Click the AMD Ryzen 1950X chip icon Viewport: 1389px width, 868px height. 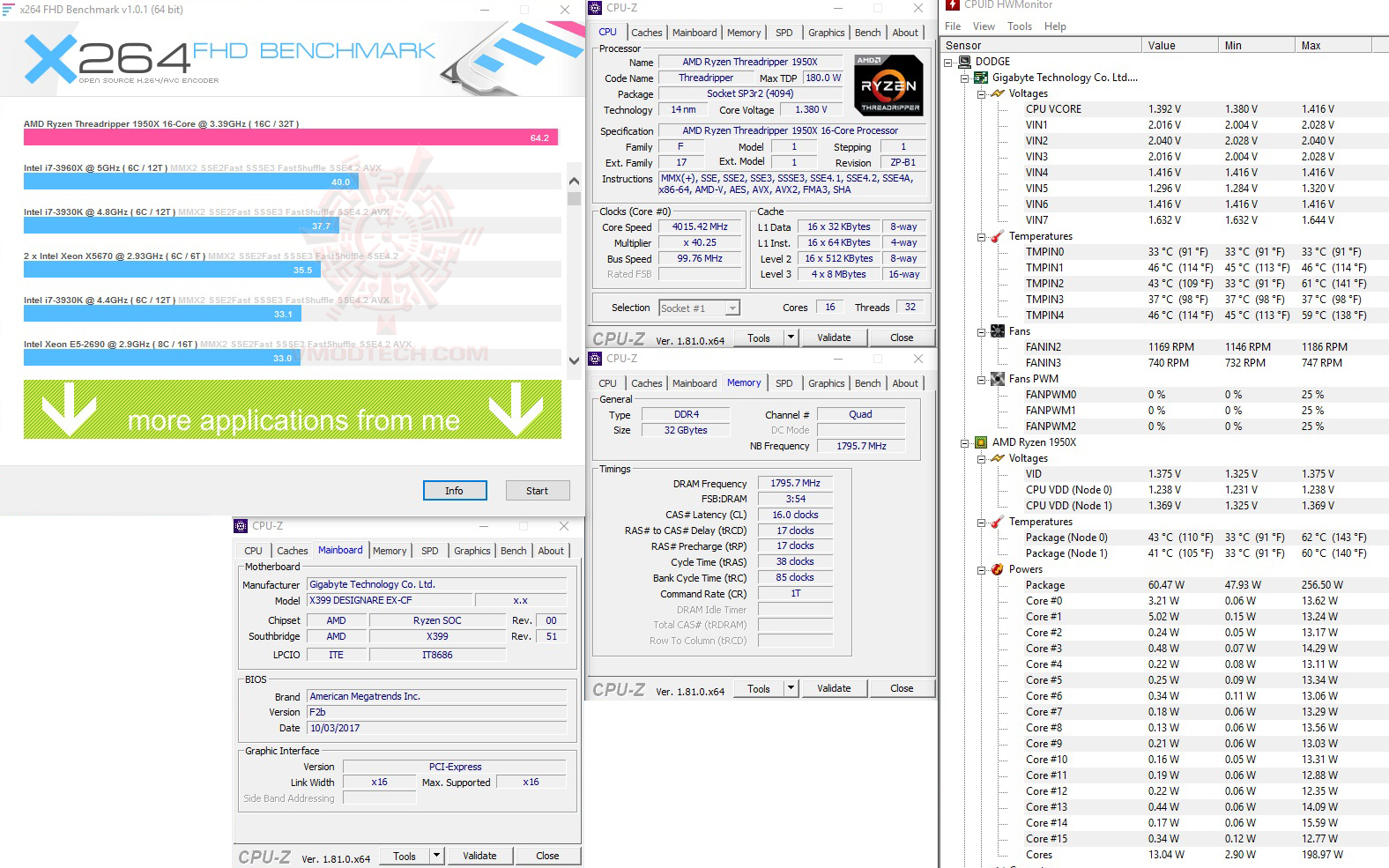[980, 442]
